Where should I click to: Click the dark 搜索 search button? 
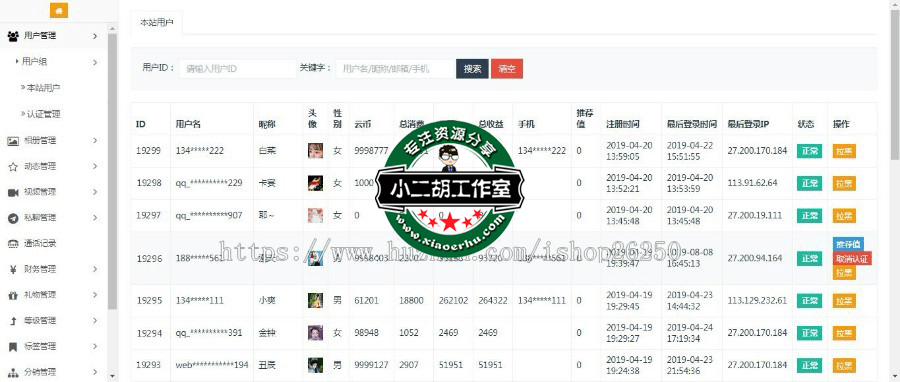pos(472,69)
